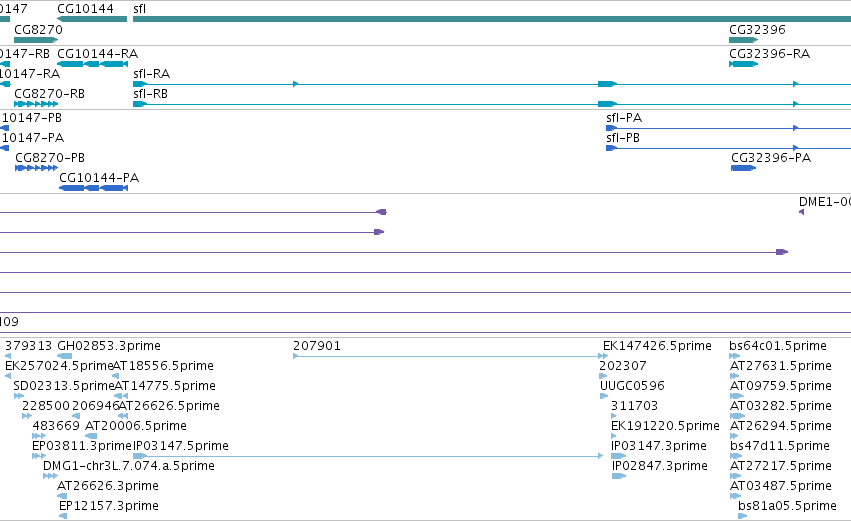The width and height of the screenshot is (851, 521).
Task: Select the CG8270-PB protein glyph
Action: pyautogui.click(x=36, y=168)
